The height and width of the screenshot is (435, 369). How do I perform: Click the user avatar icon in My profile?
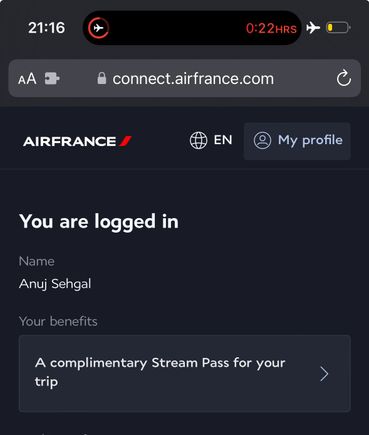[x=262, y=140]
